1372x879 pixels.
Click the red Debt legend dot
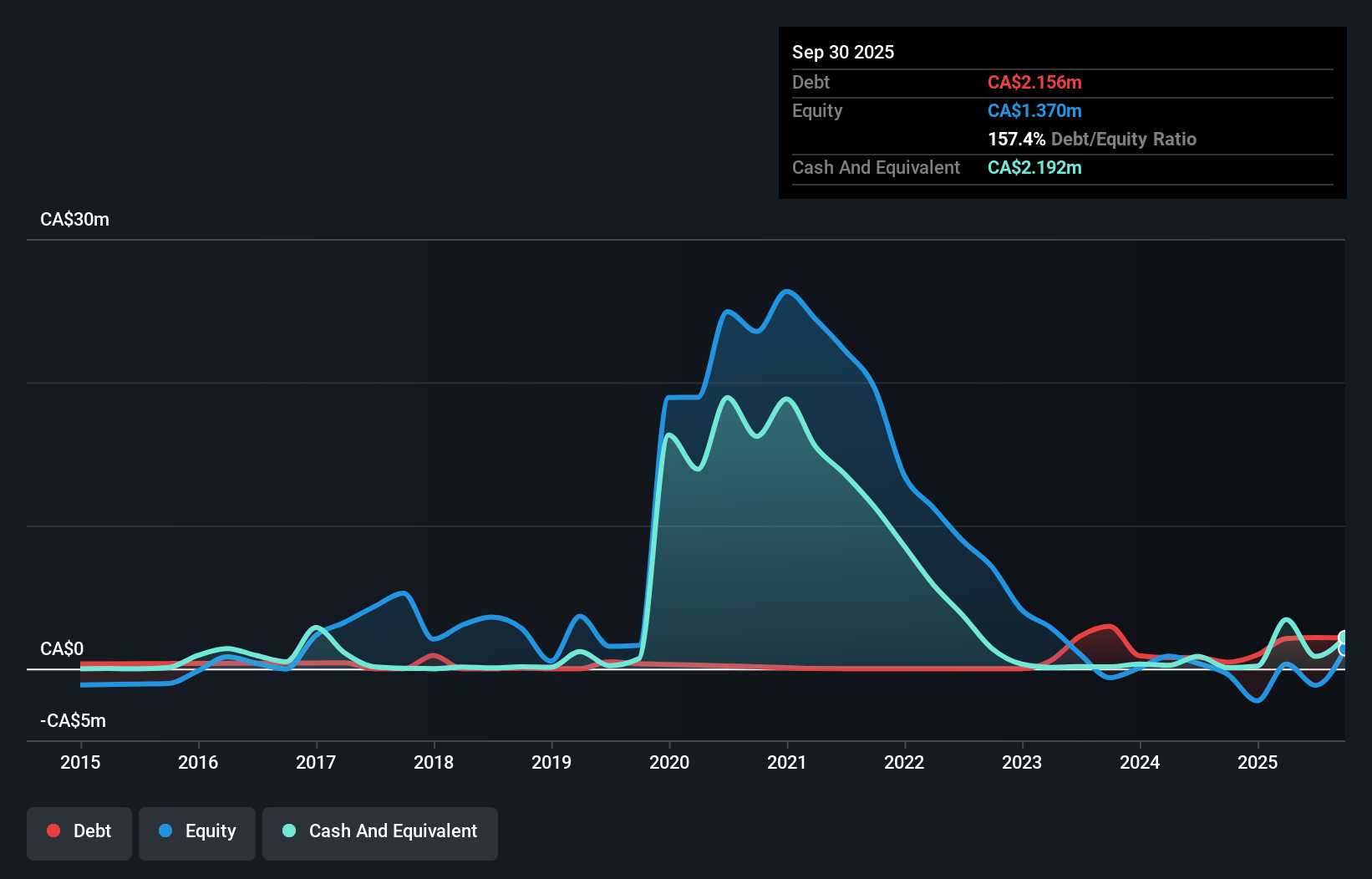point(53,831)
